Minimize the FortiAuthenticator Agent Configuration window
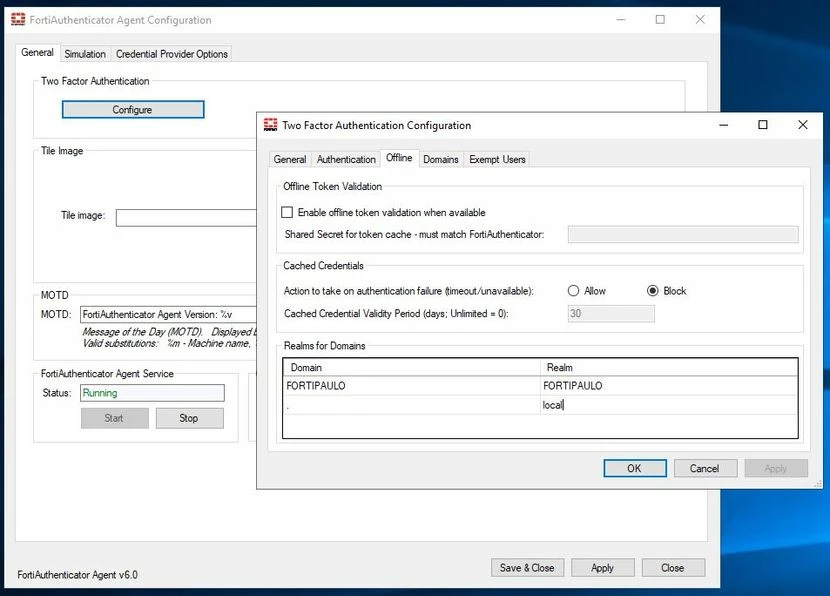Screen dimensions: 830x596 (621, 20)
